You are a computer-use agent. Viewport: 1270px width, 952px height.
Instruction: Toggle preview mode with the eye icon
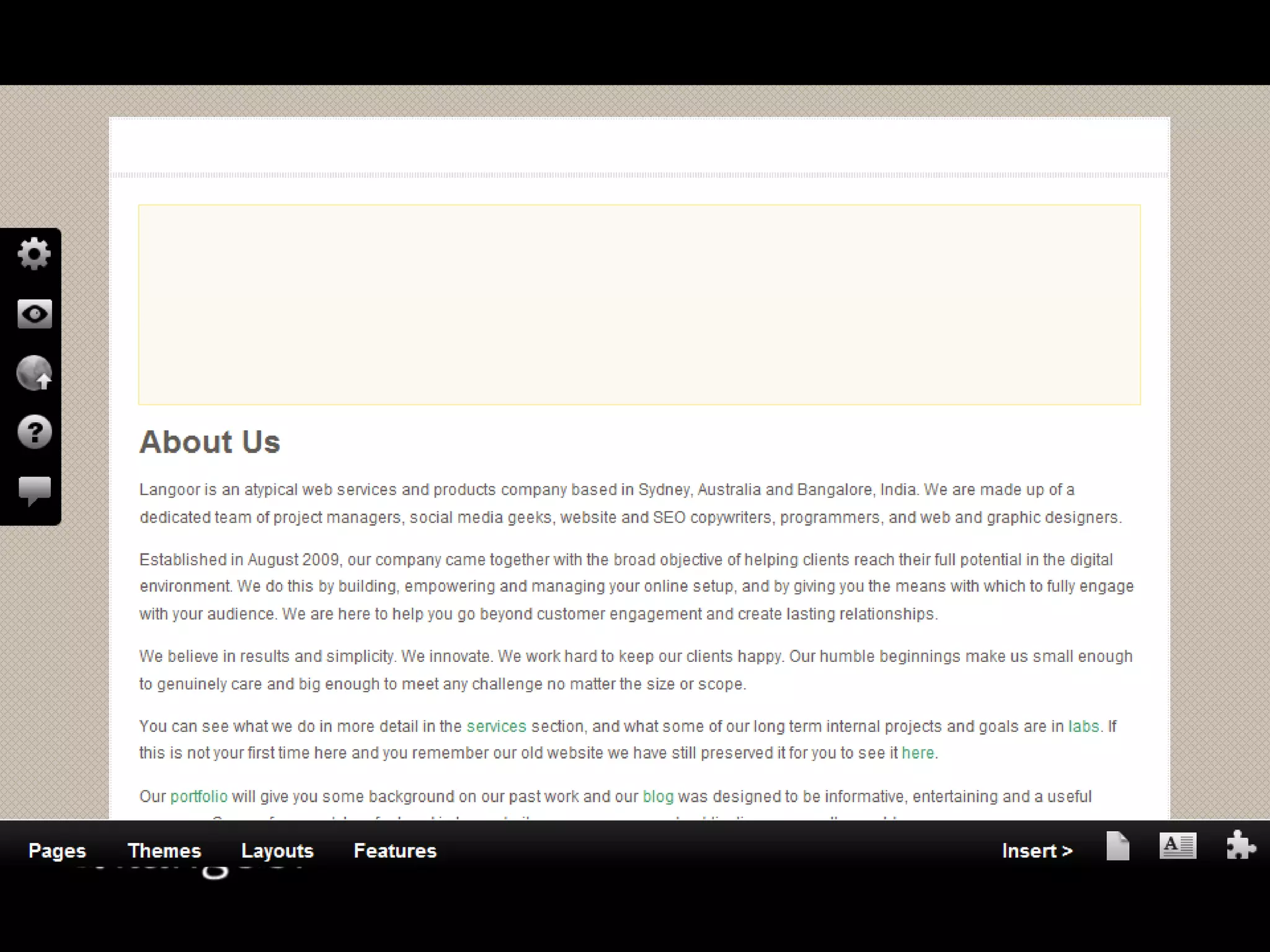(34, 314)
